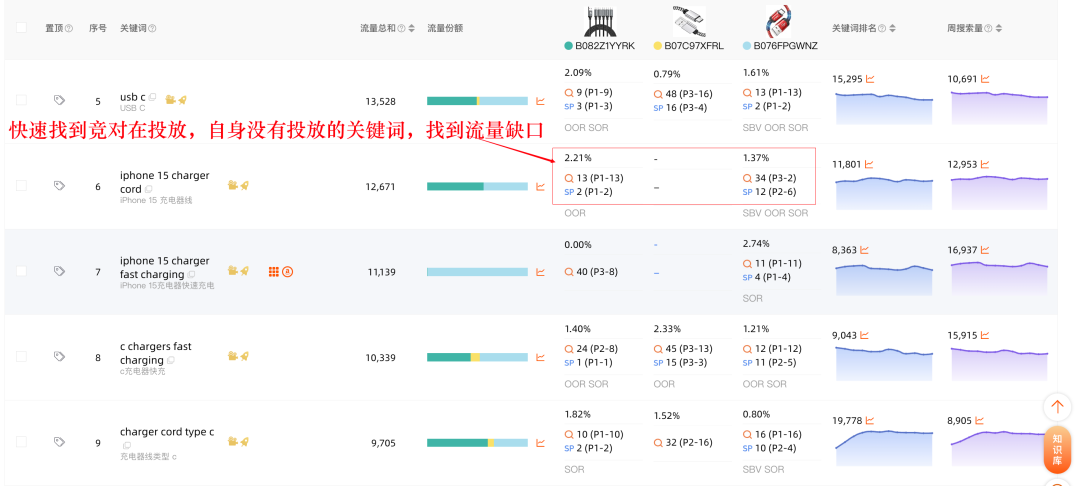Open search volume trend next to 16,937
Viewport: 1080px width, 486px height.
click(986, 250)
